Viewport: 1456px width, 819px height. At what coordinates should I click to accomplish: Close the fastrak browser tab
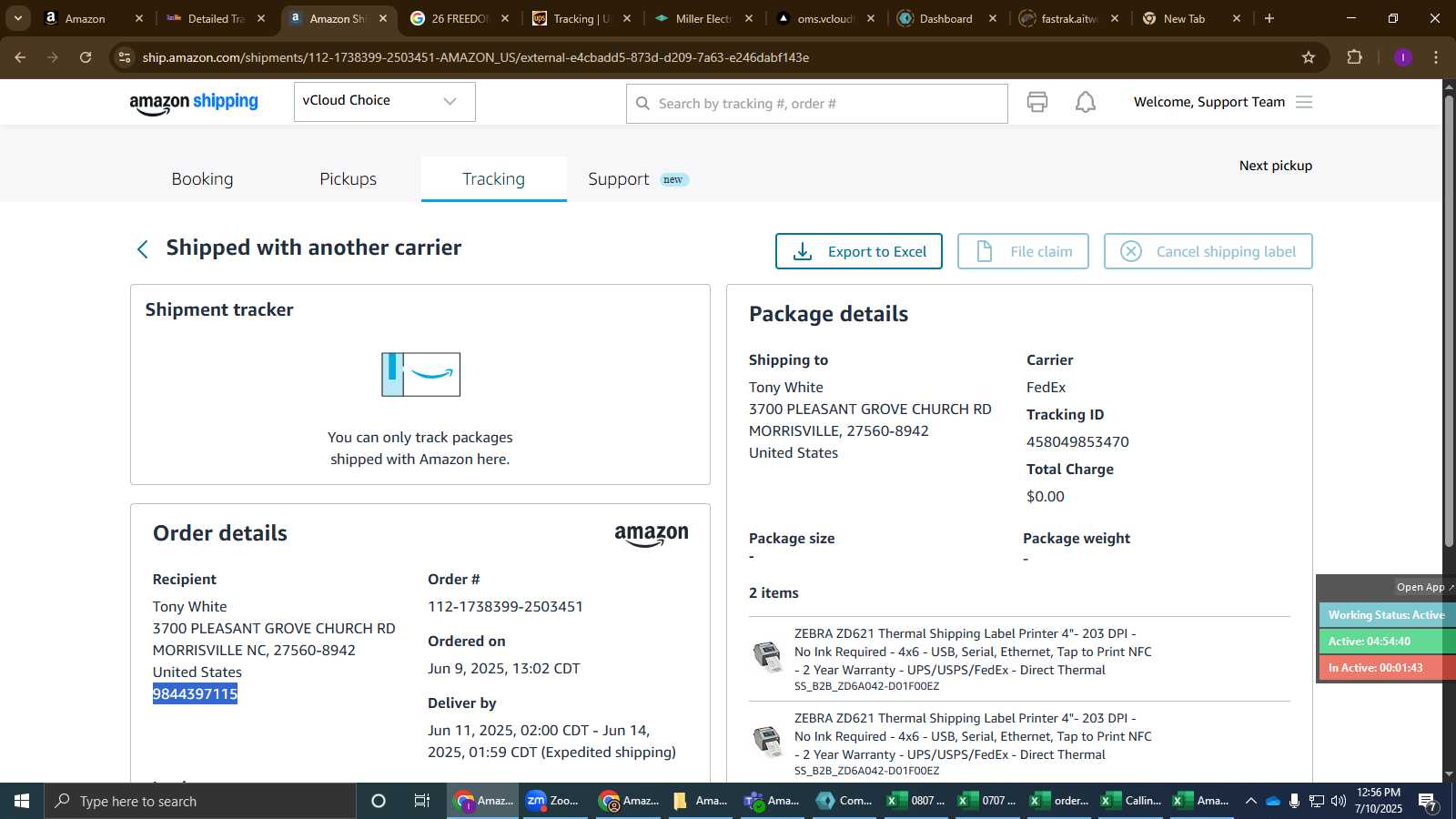[x=1115, y=18]
